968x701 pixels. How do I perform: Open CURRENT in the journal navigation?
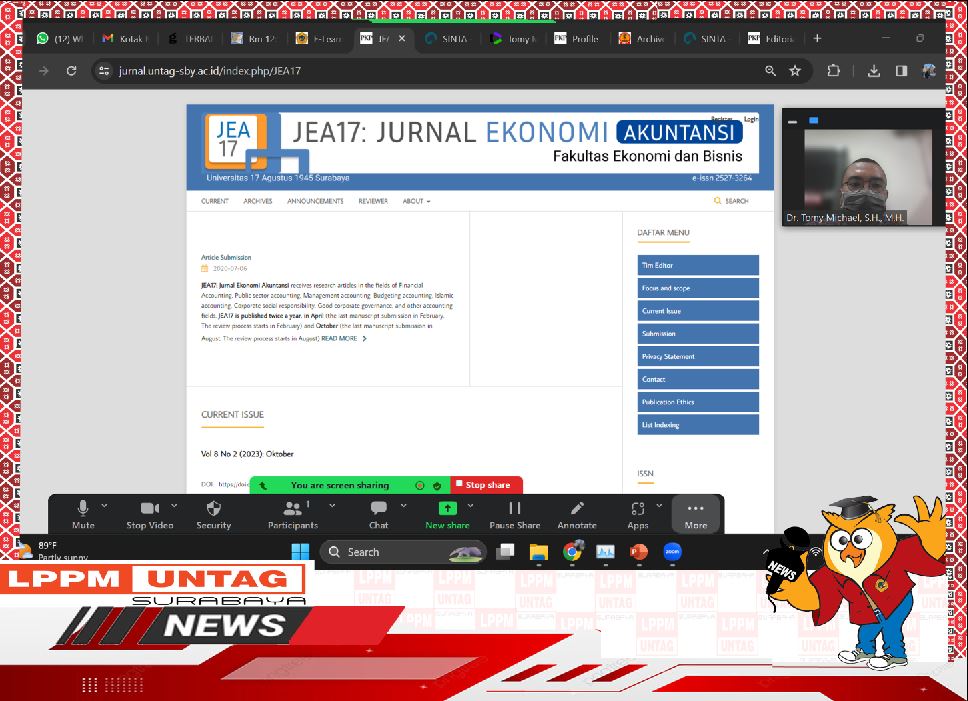(215, 201)
